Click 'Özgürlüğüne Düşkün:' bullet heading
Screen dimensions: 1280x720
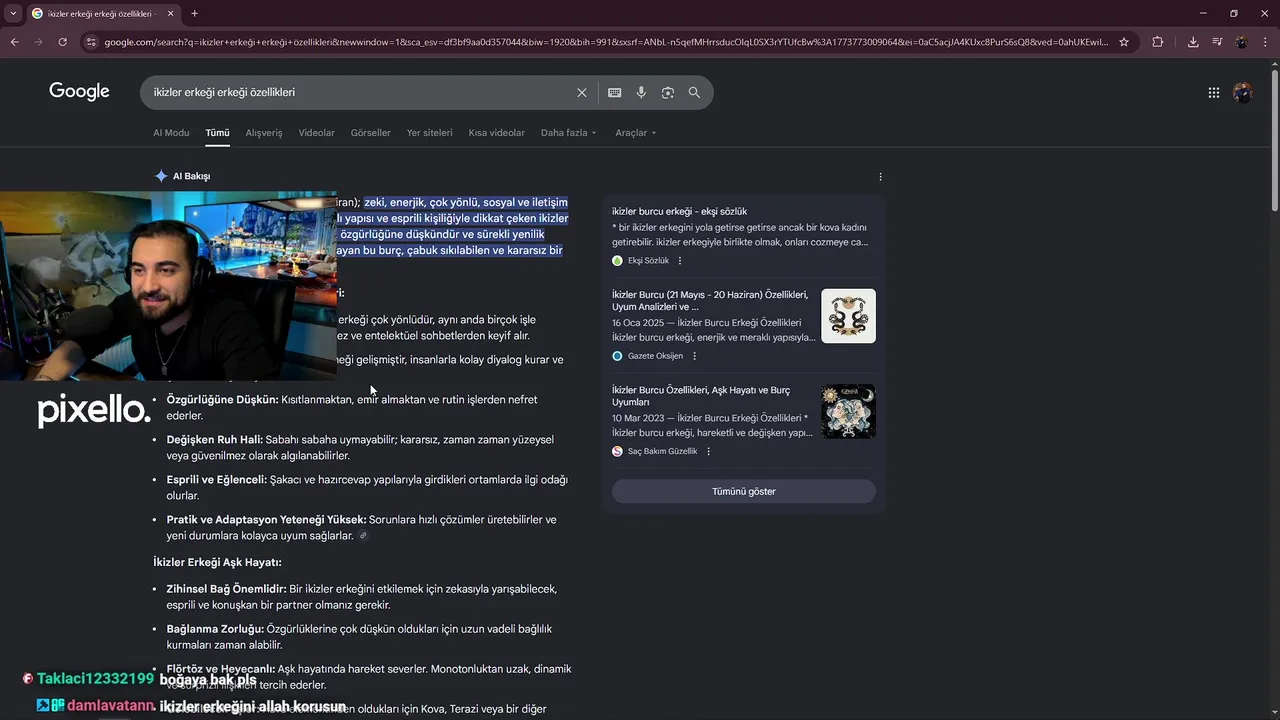[x=222, y=400]
